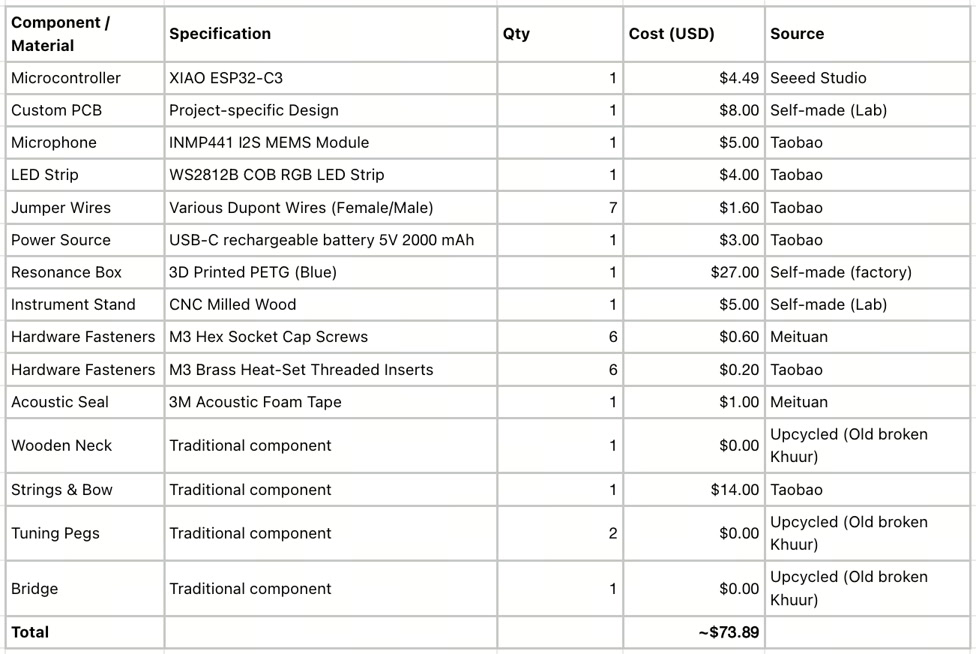The image size is (976, 654).
Task: Select the $27.00 Resonance Box cost cell
Action: pyautogui.click(x=694, y=272)
